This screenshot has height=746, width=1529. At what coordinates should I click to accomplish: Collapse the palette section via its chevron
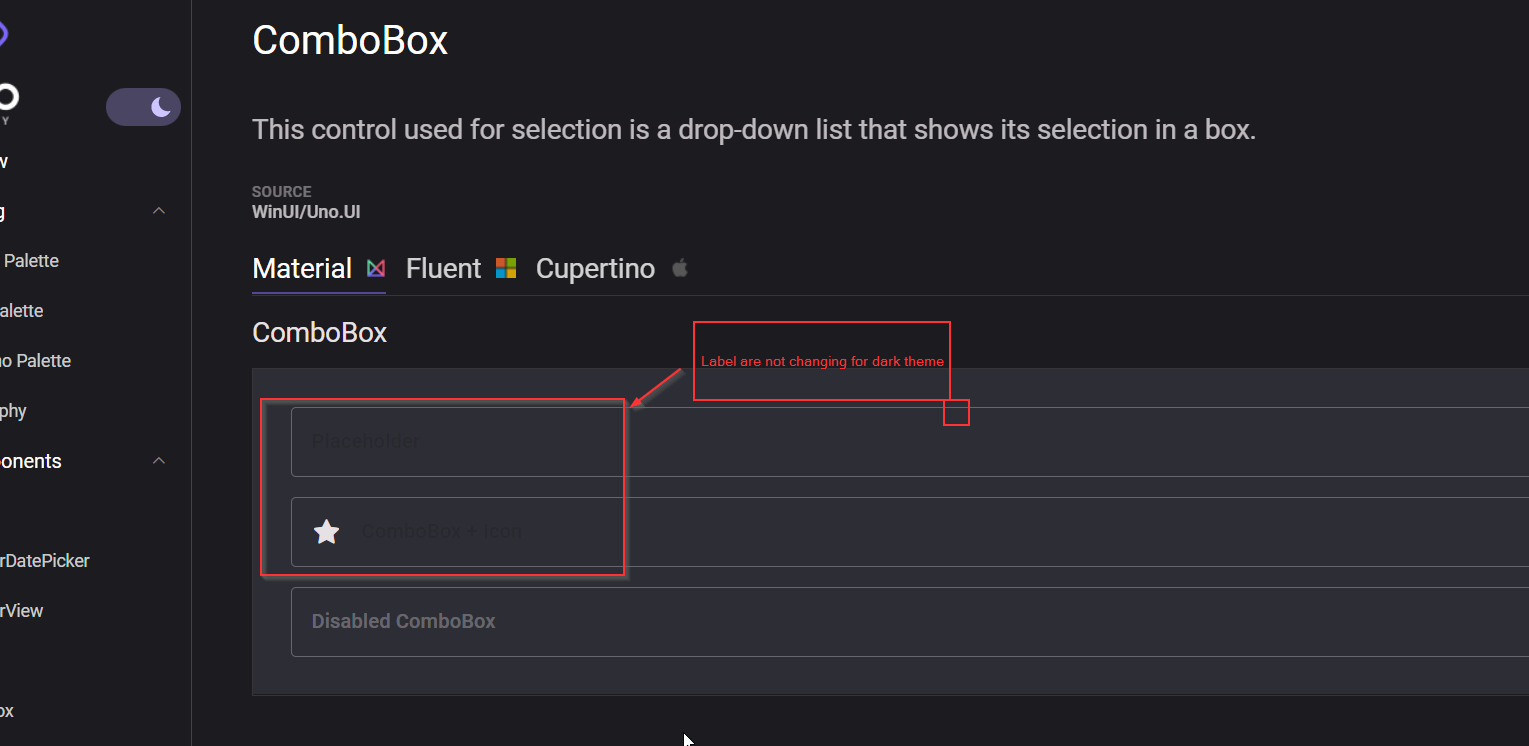pyautogui.click(x=158, y=210)
